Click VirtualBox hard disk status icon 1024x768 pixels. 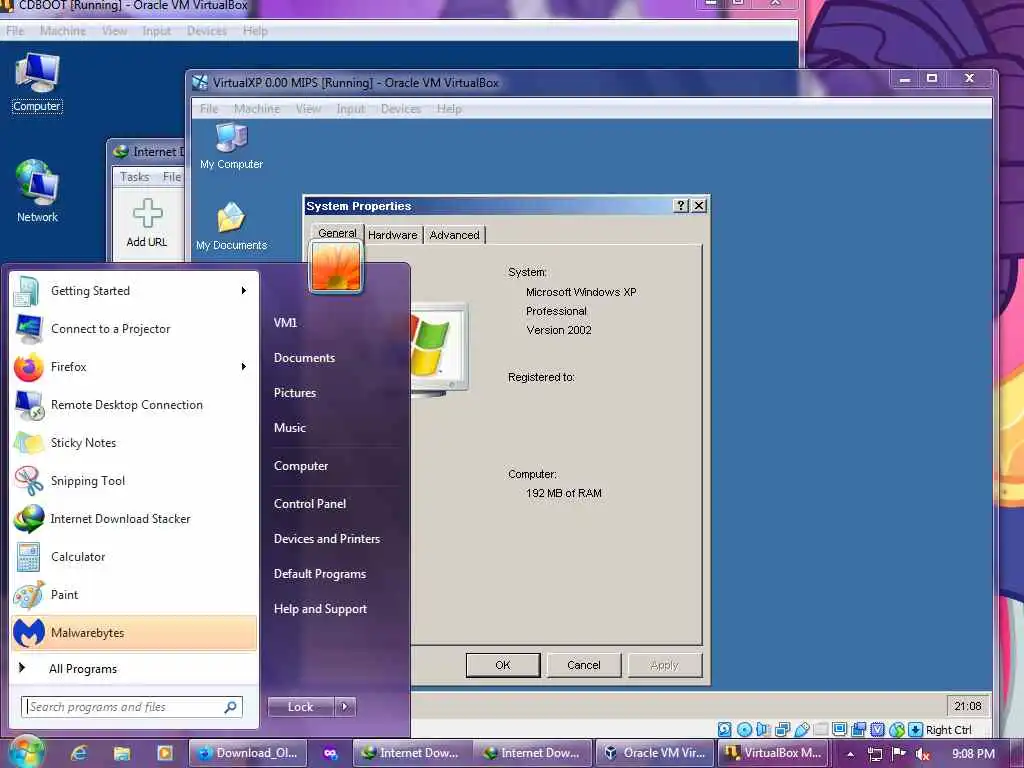724,729
